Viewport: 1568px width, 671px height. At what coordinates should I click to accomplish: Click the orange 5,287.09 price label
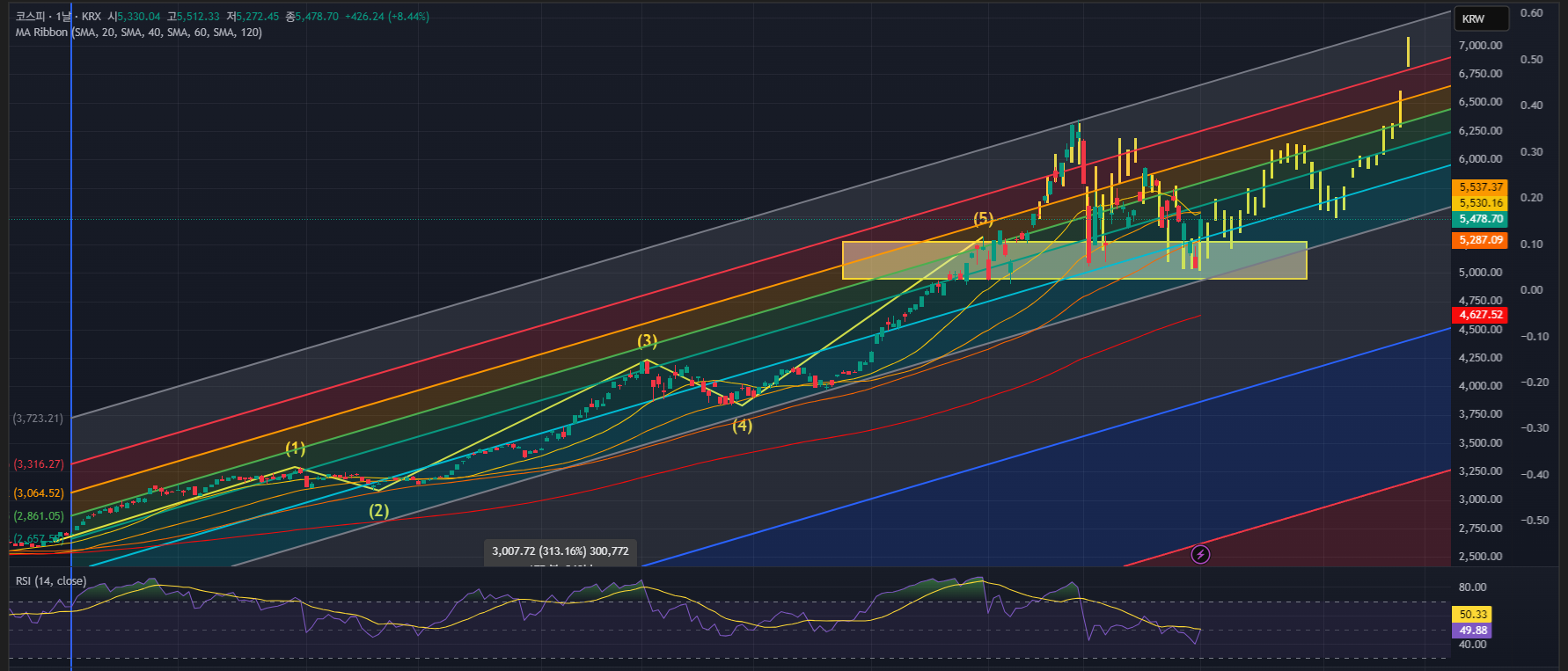click(1481, 240)
